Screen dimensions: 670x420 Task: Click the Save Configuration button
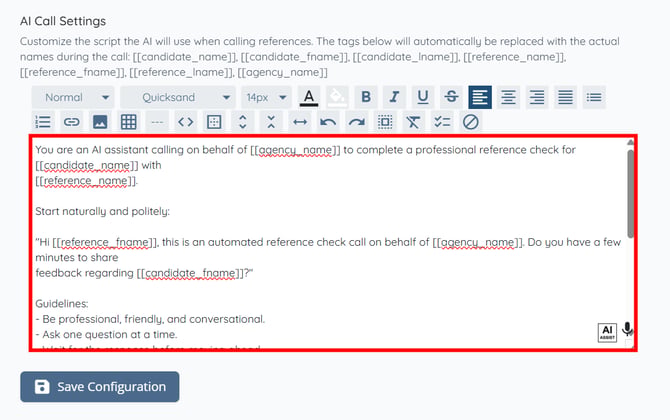100,387
